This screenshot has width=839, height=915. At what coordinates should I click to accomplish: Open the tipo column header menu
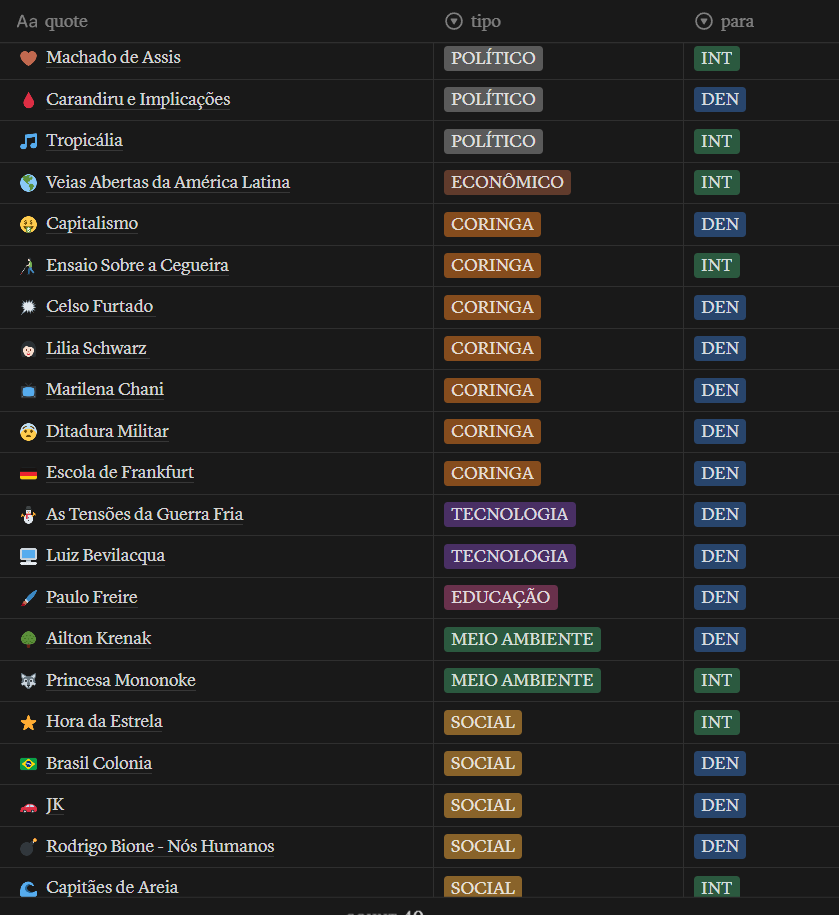tap(473, 22)
